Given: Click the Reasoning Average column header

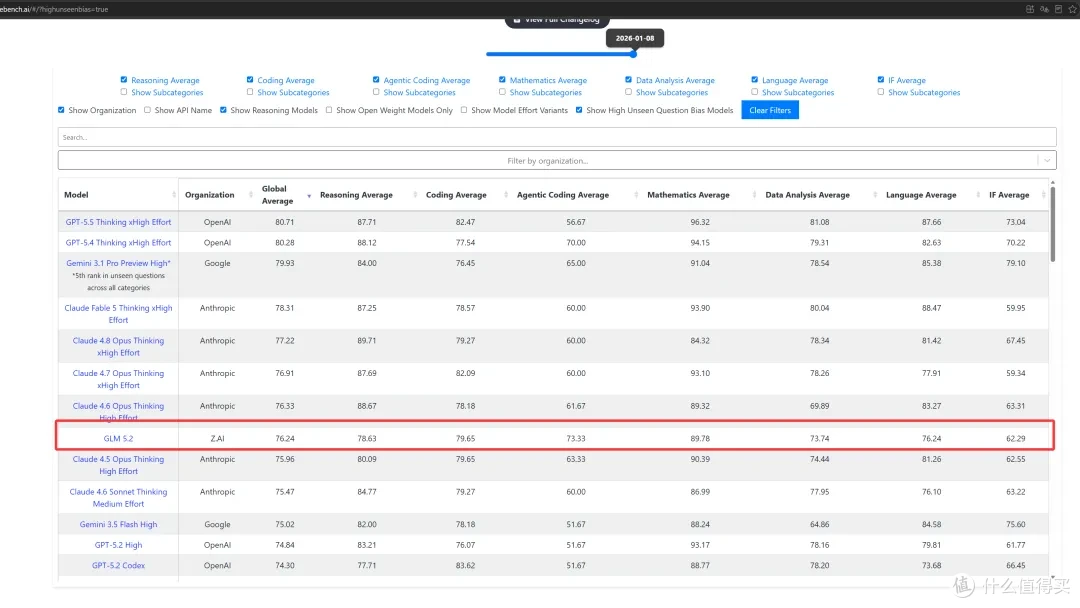Looking at the screenshot, I should click(356, 196).
